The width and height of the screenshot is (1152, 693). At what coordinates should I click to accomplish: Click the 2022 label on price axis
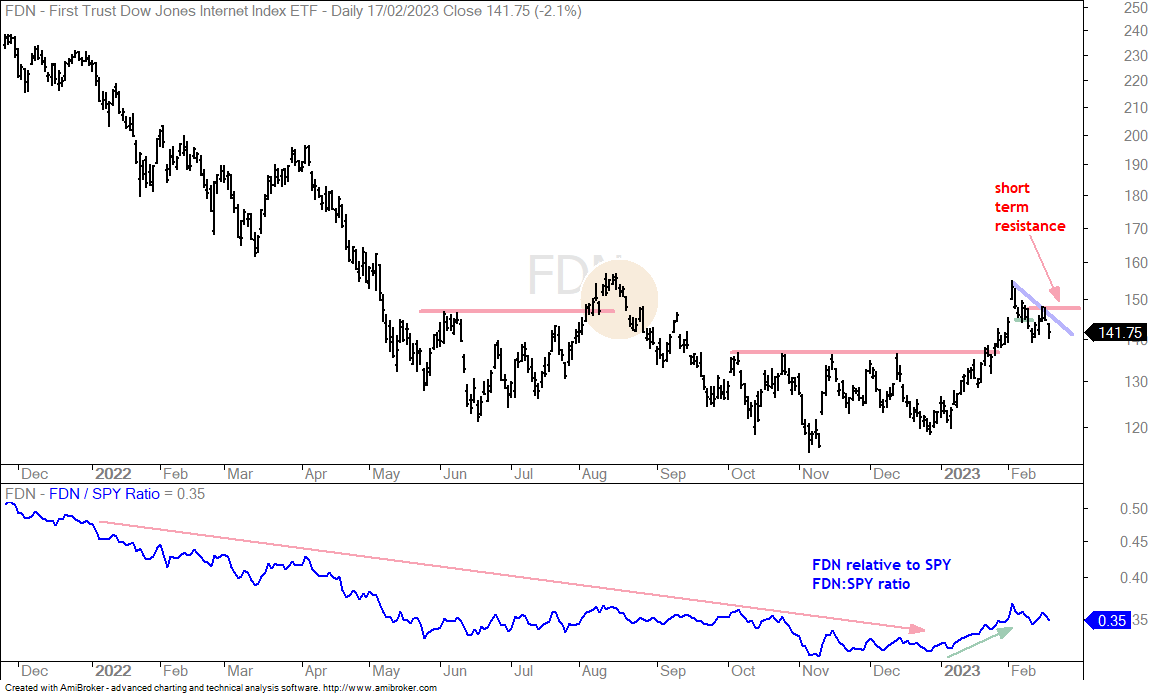(x=112, y=474)
